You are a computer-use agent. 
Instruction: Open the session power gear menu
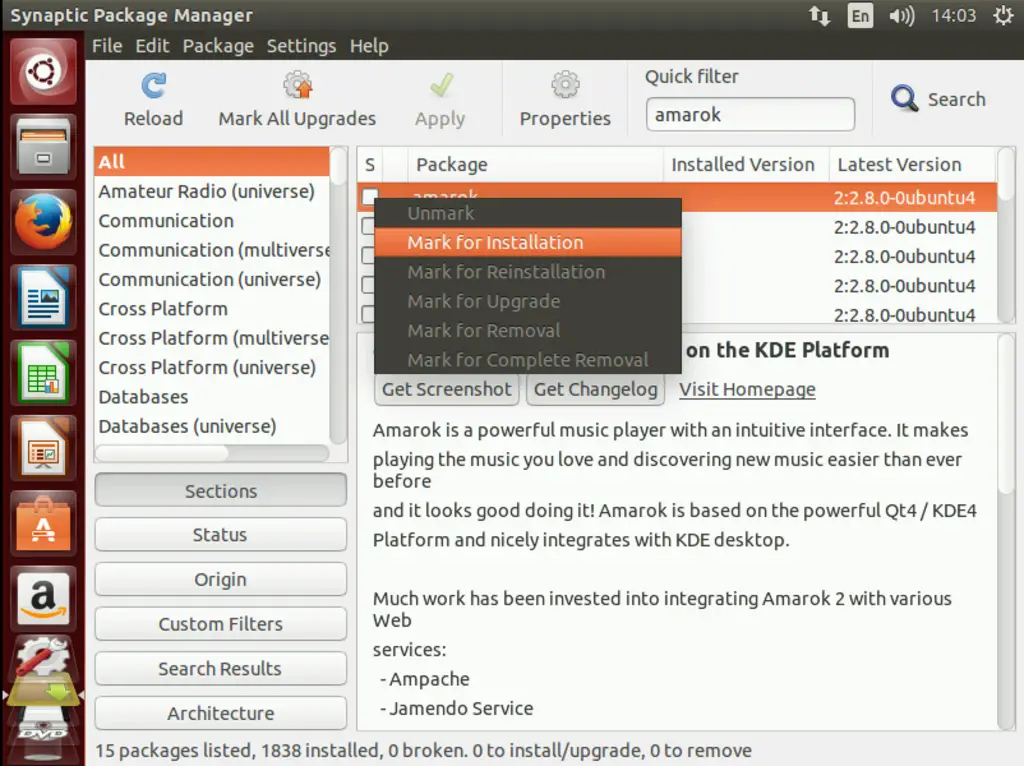tap(1003, 15)
